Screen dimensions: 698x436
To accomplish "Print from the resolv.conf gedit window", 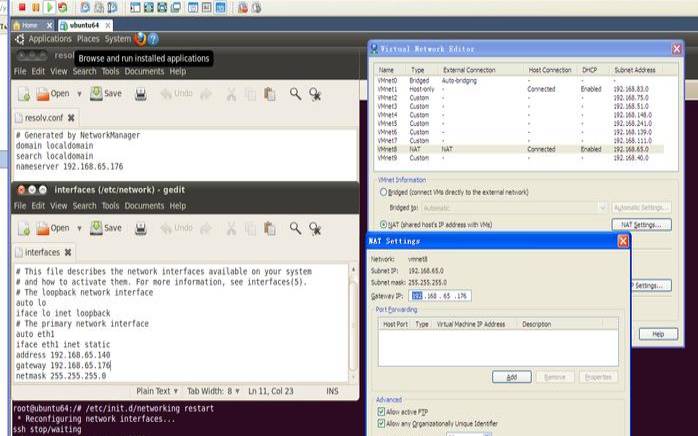I will tap(141, 94).
